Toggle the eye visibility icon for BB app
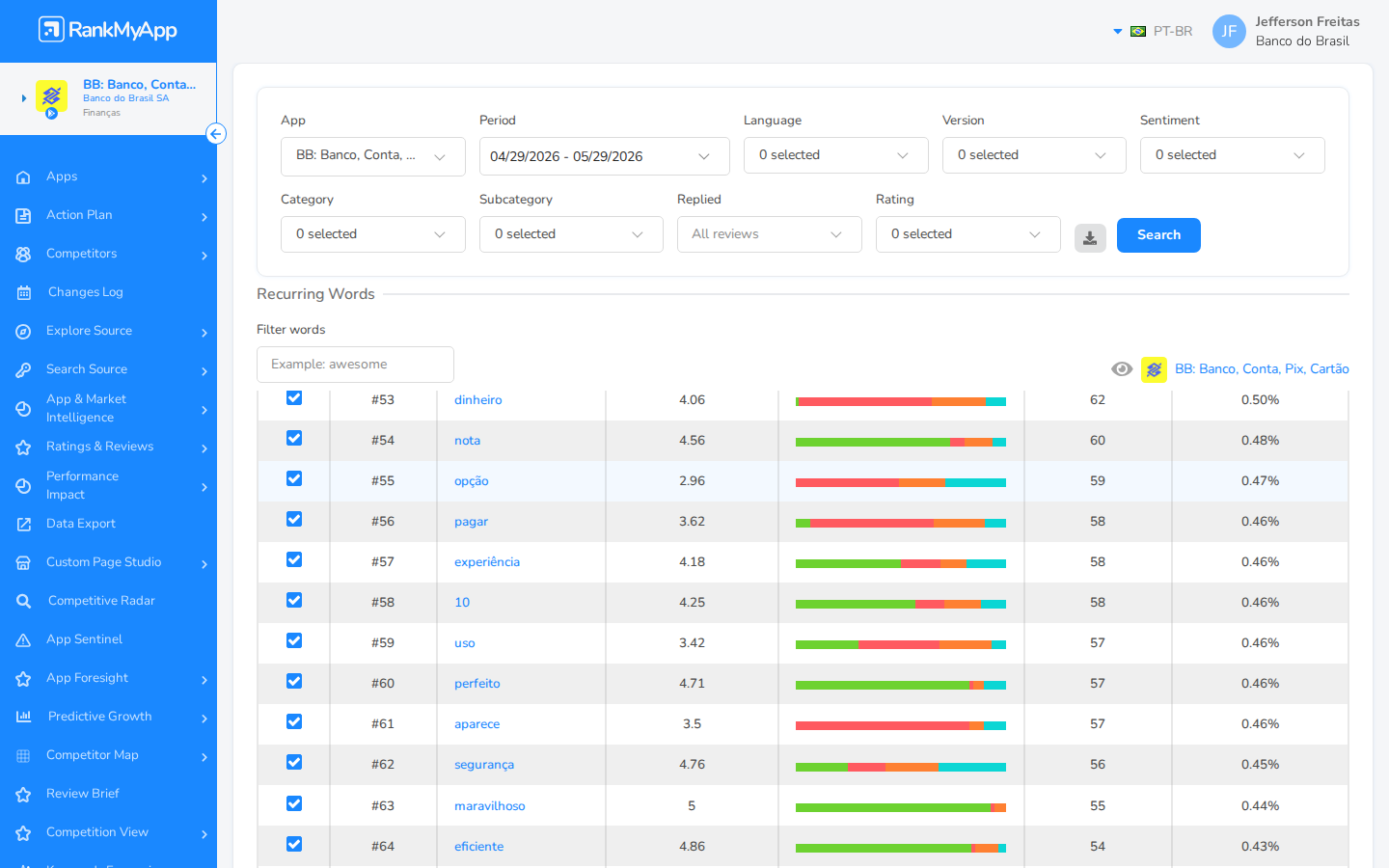 [x=1122, y=369]
